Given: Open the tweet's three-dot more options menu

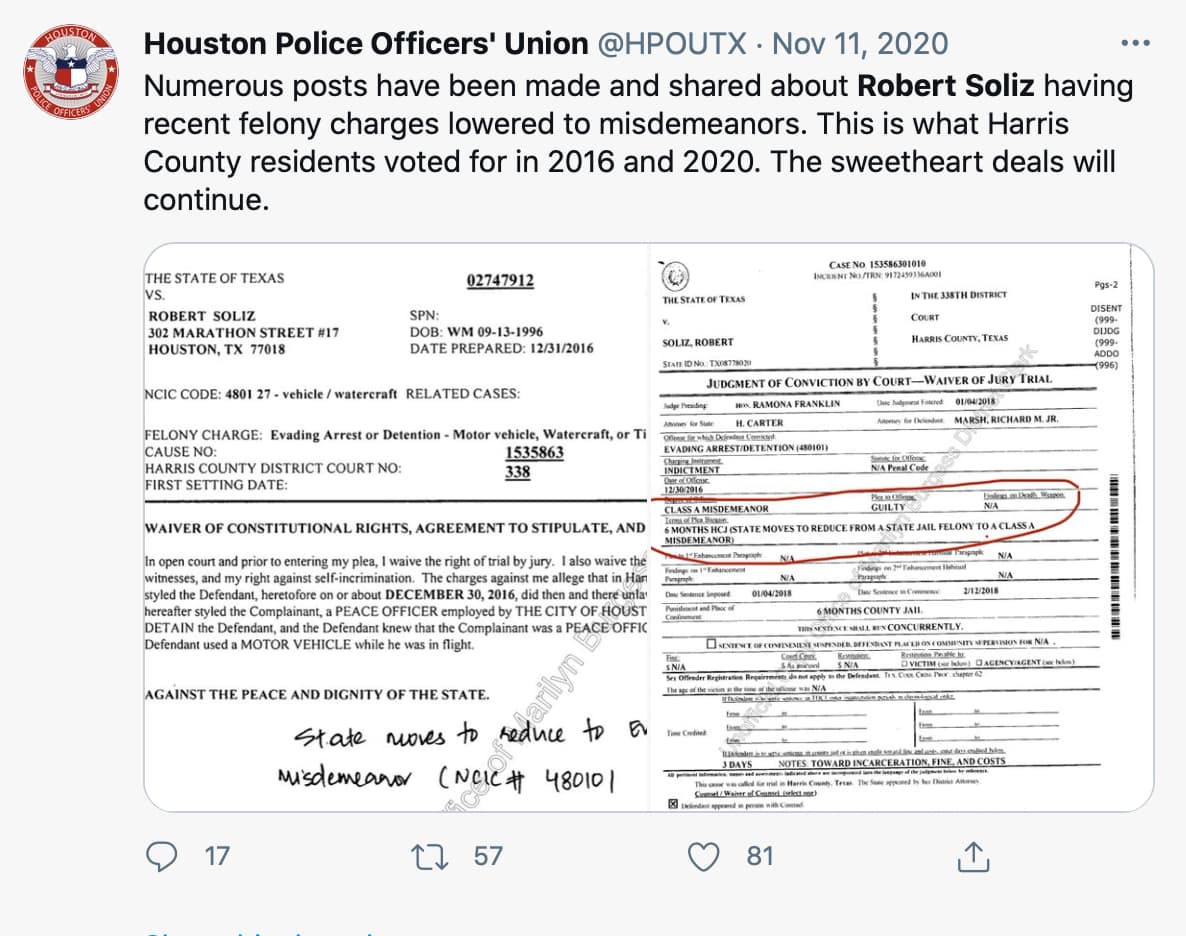Looking at the screenshot, I should [1136, 44].
